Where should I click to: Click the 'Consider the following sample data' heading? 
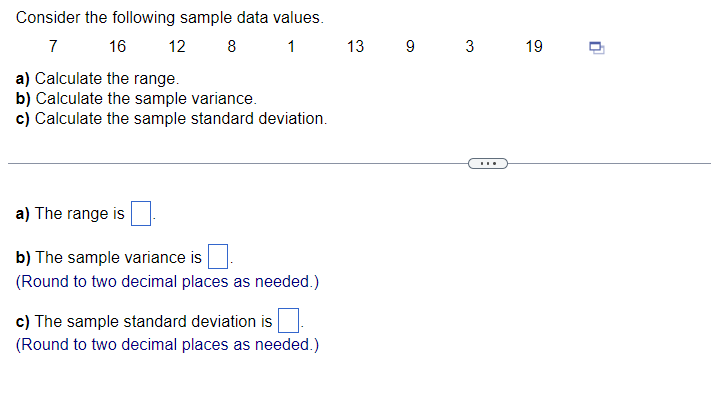click(170, 18)
